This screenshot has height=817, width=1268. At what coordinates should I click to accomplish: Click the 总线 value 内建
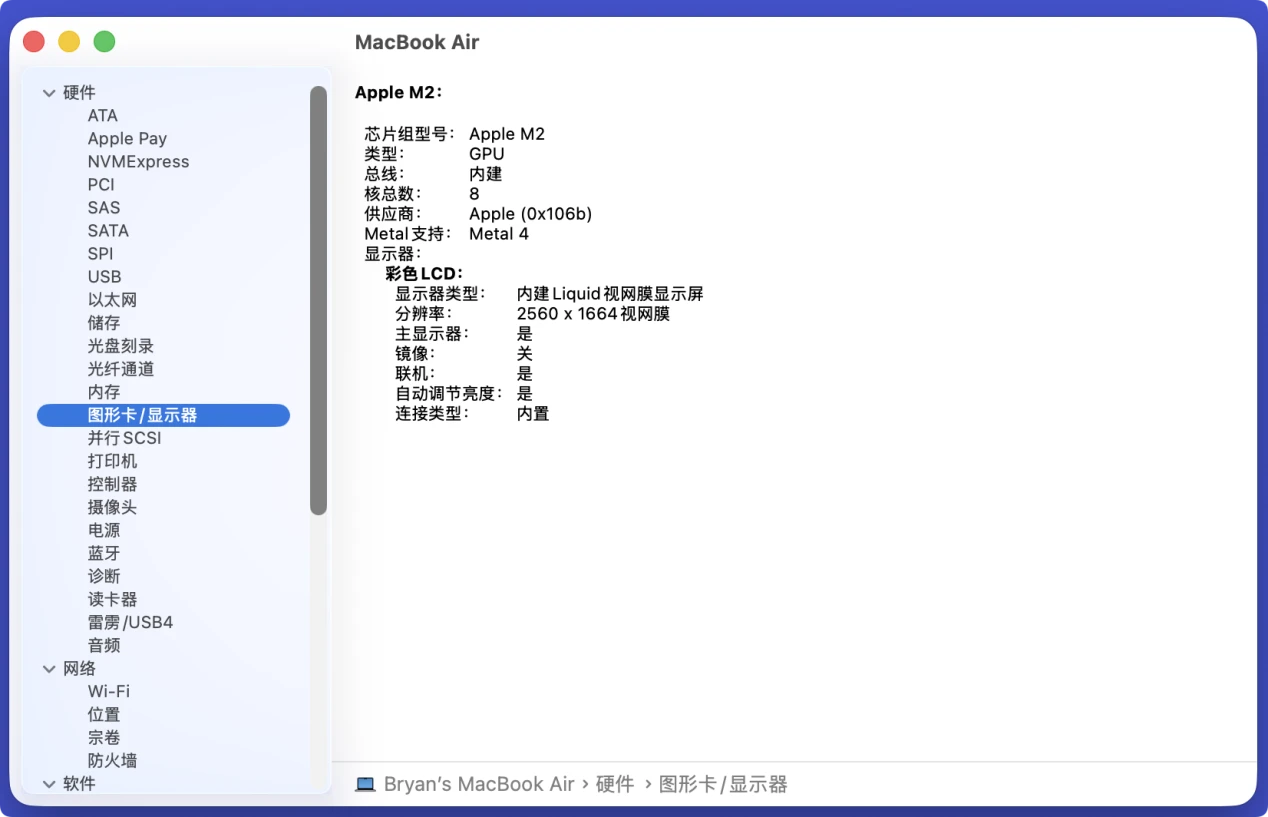click(486, 174)
